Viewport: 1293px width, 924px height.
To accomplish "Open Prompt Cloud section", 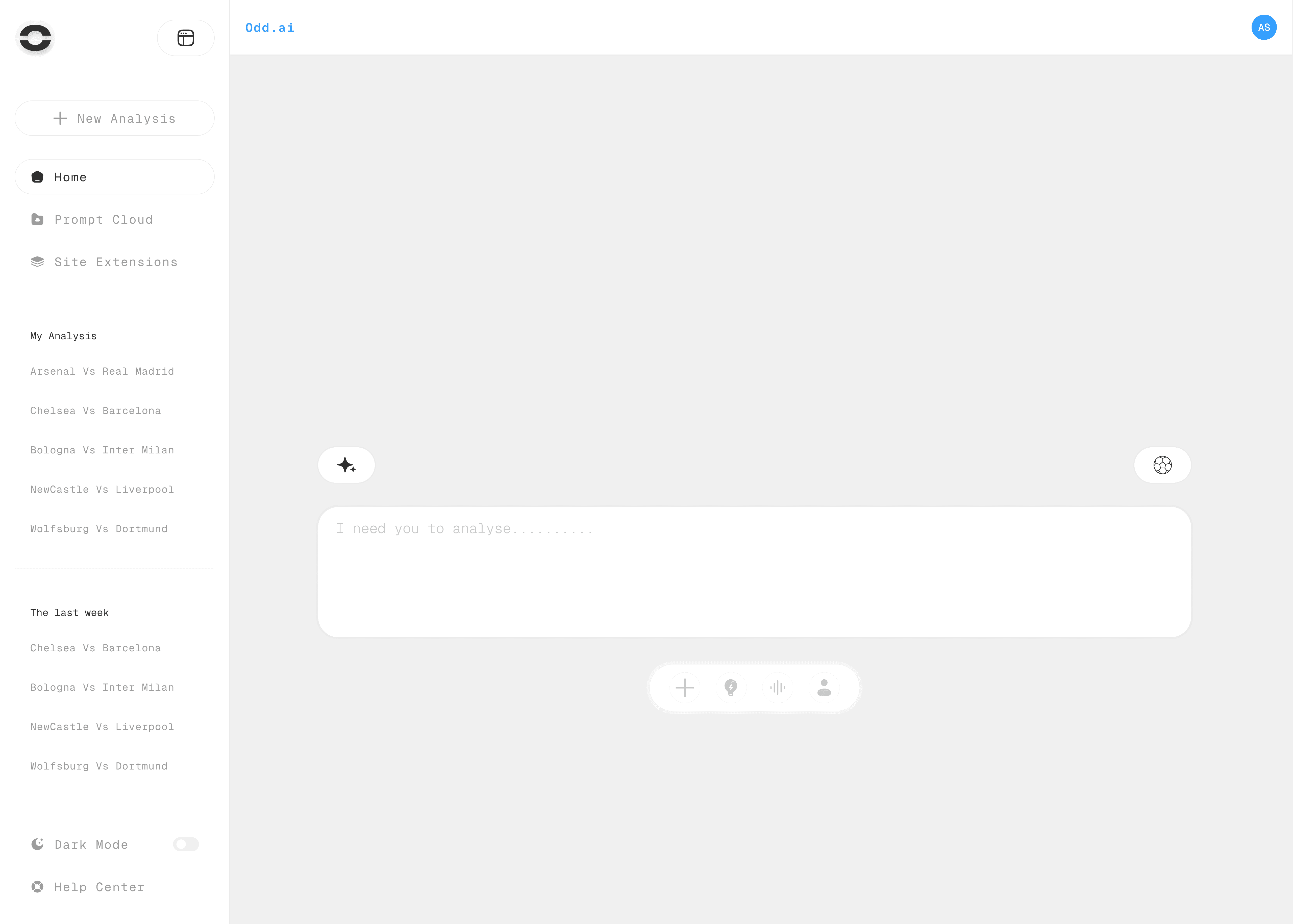I will coord(103,220).
